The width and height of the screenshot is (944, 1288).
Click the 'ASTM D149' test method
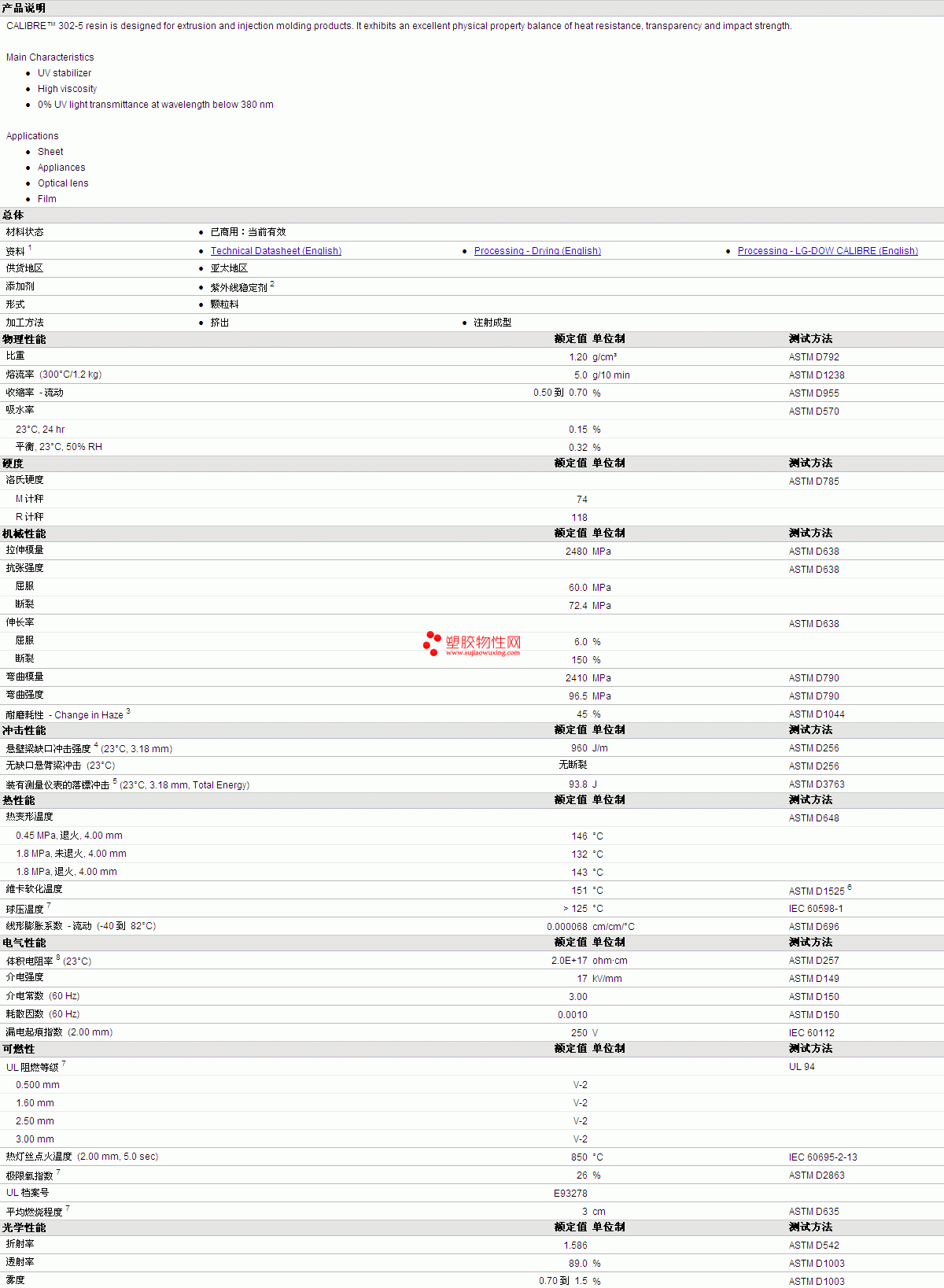(814, 979)
